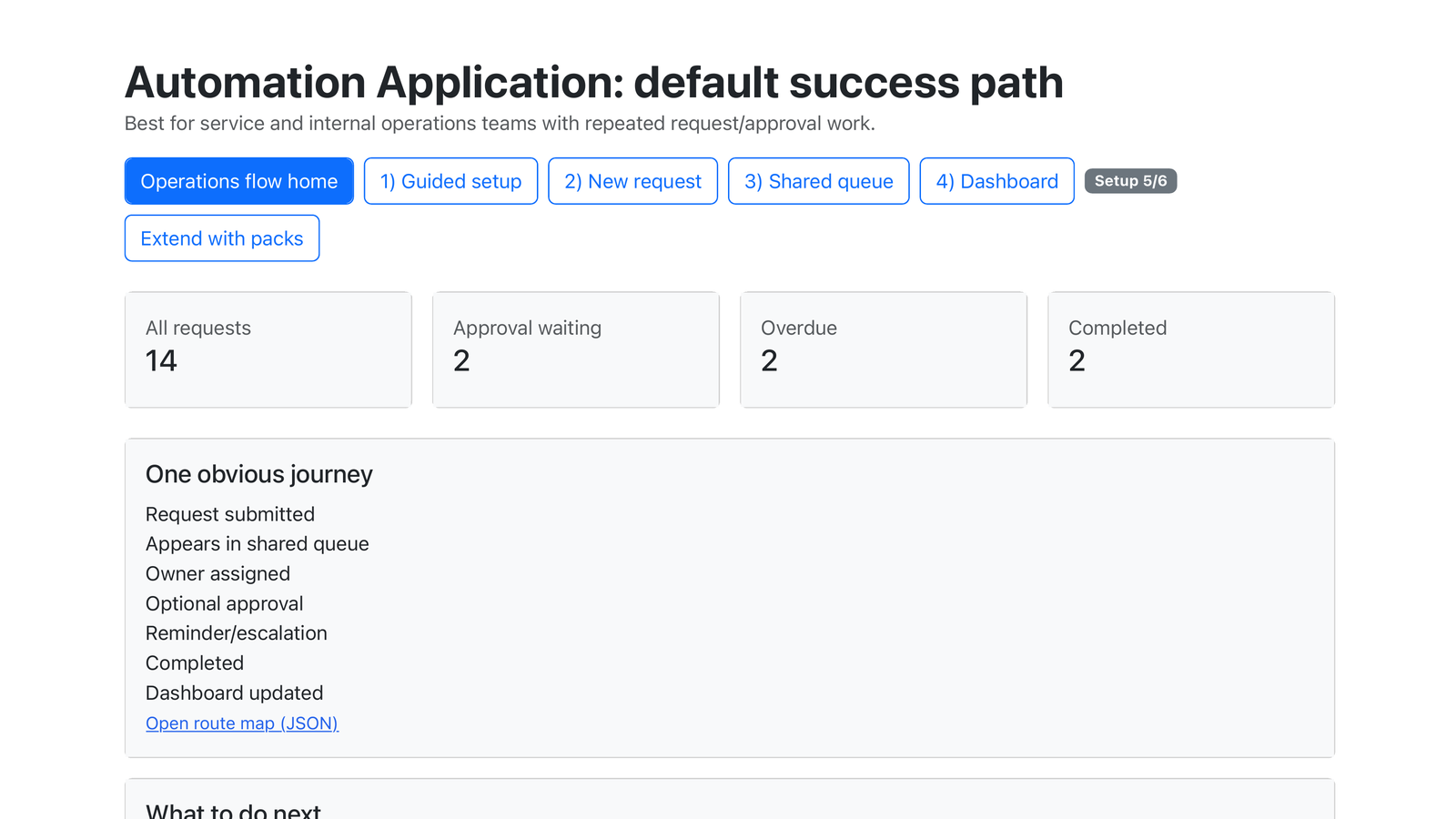
Task: Go to the Dashboard step
Action: coord(996,180)
